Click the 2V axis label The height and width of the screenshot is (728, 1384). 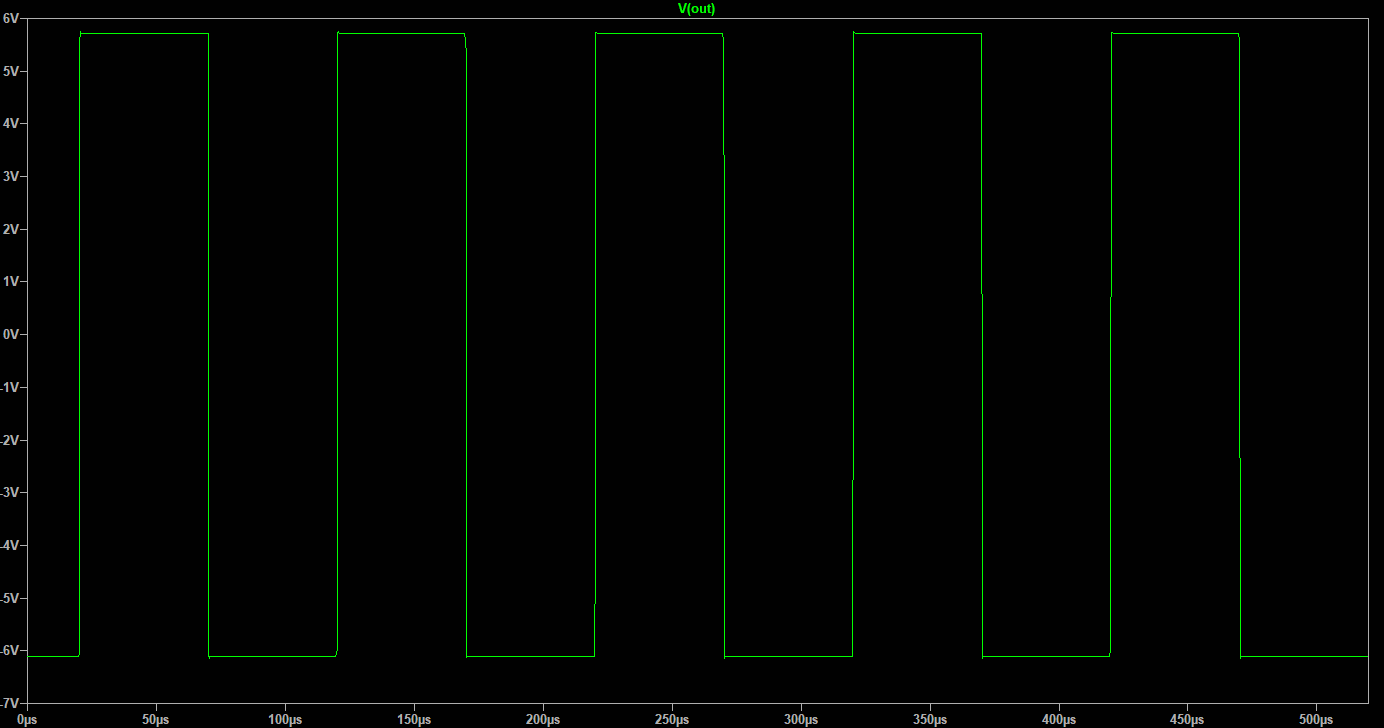[11, 230]
